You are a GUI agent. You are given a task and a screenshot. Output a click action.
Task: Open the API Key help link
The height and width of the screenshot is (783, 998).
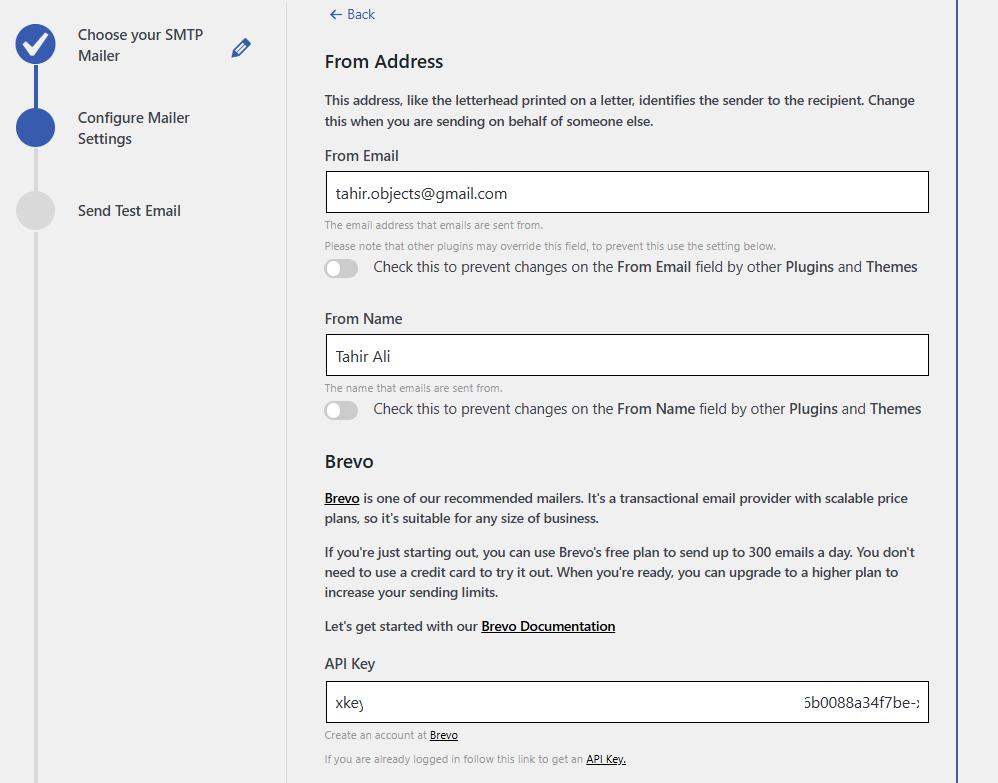608,758
